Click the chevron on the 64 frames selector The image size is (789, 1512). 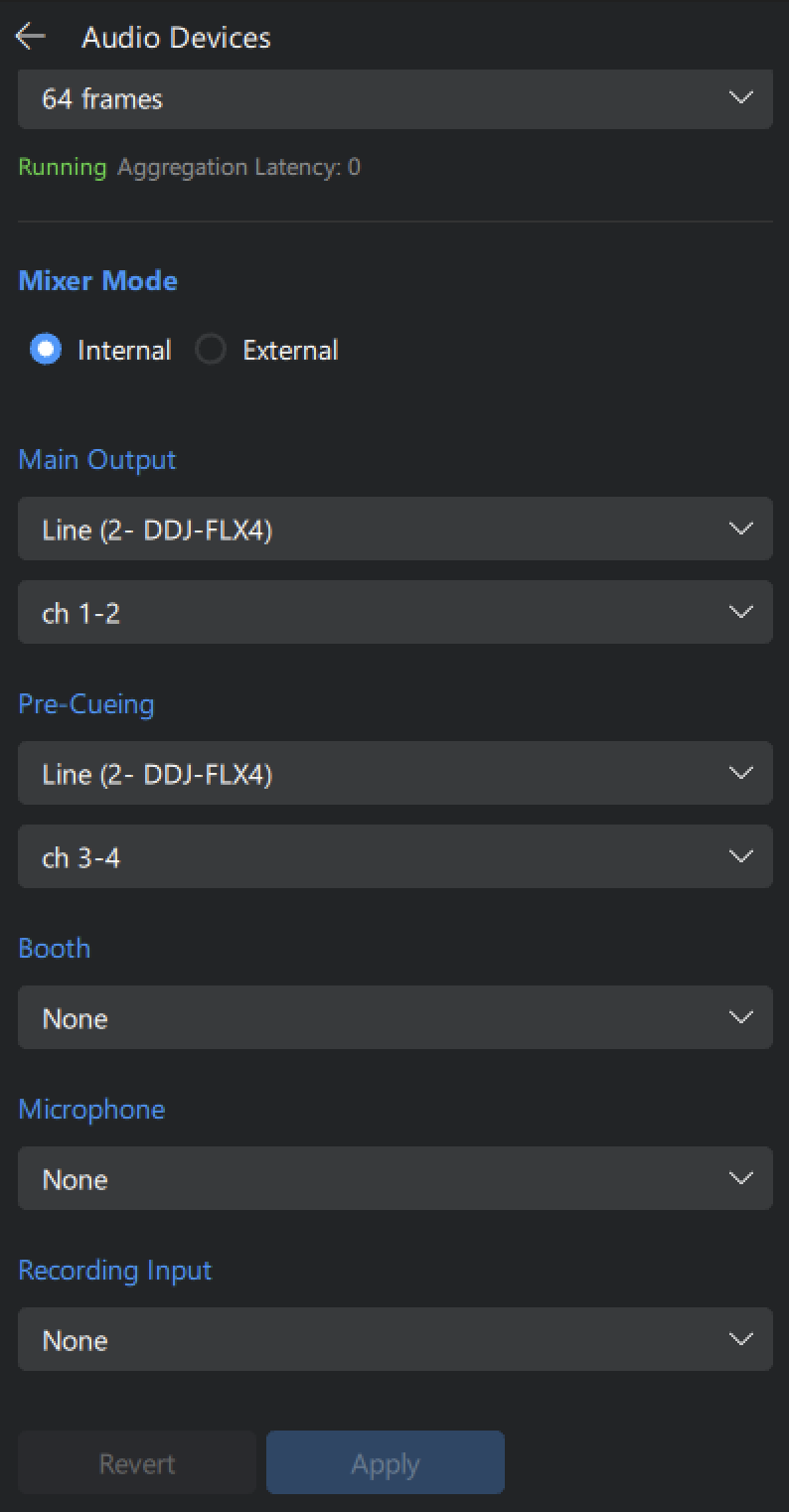point(740,98)
